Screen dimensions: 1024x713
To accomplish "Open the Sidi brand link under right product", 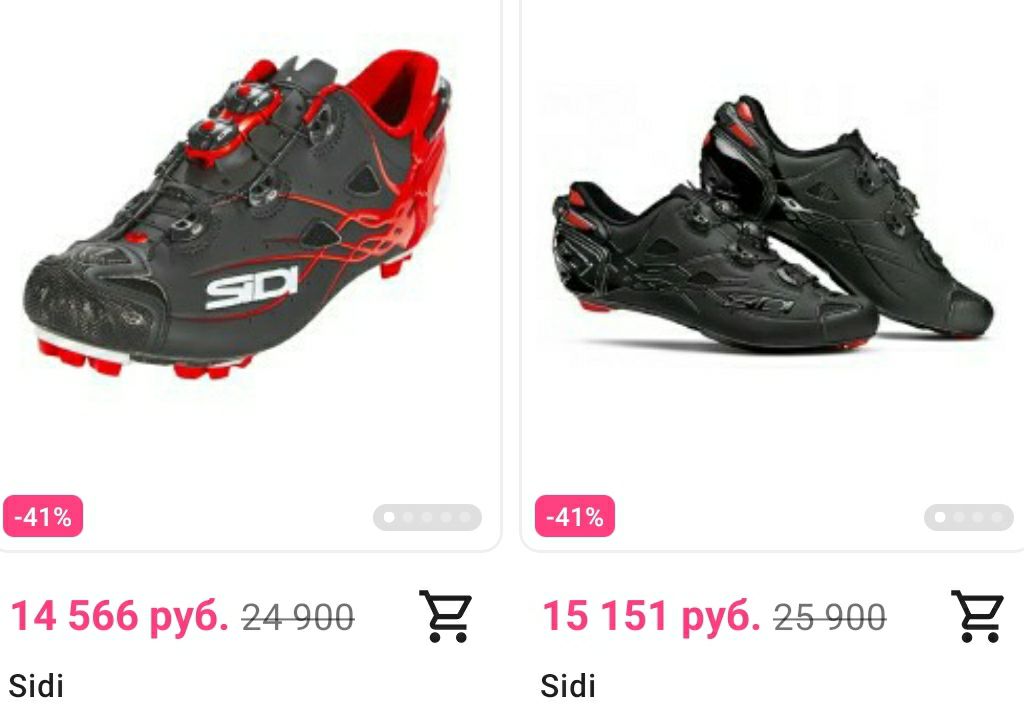I will coord(568,687).
